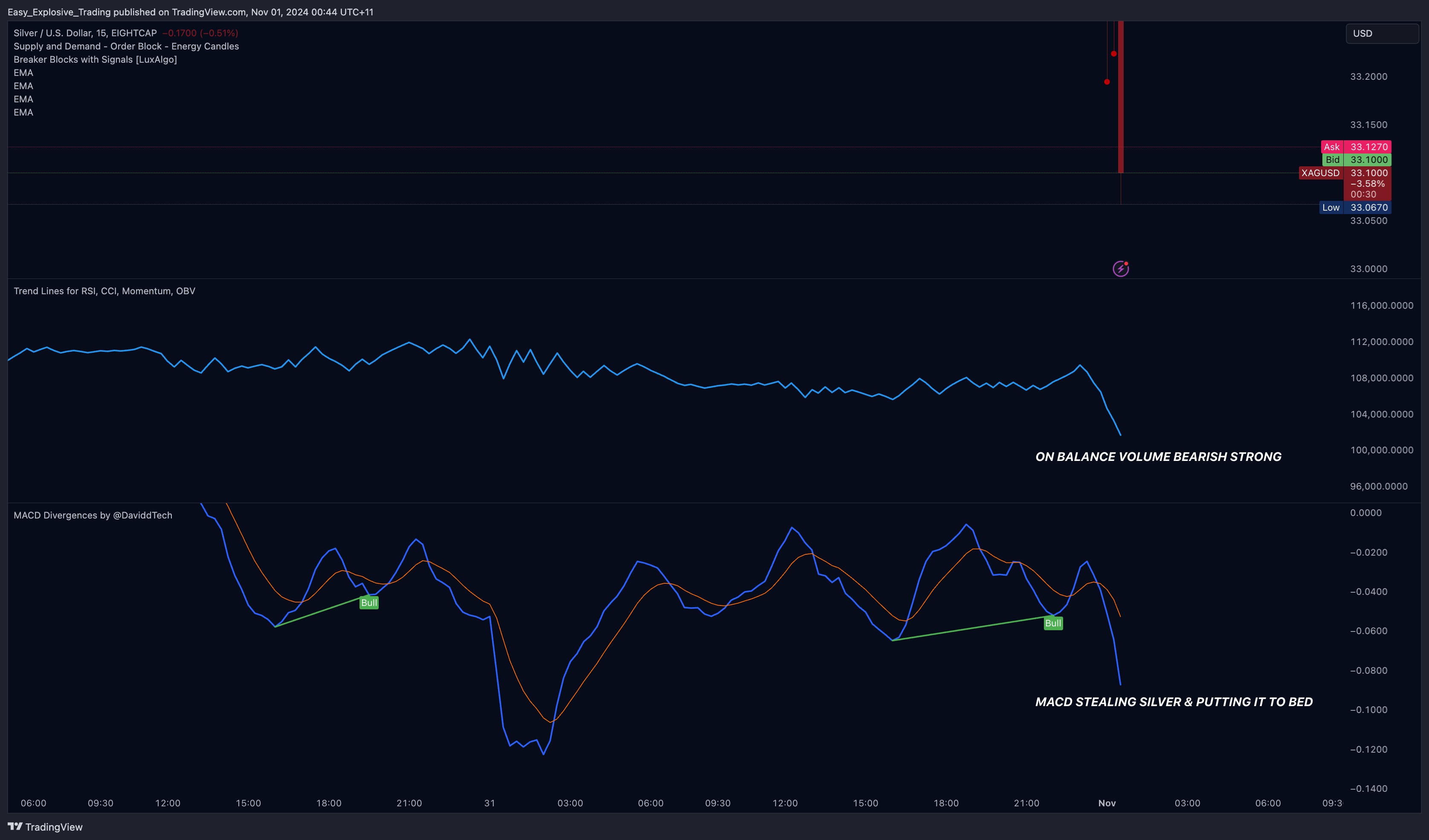1429x840 pixels.
Task: Select the last EMA indicator legend
Action: tap(23, 112)
